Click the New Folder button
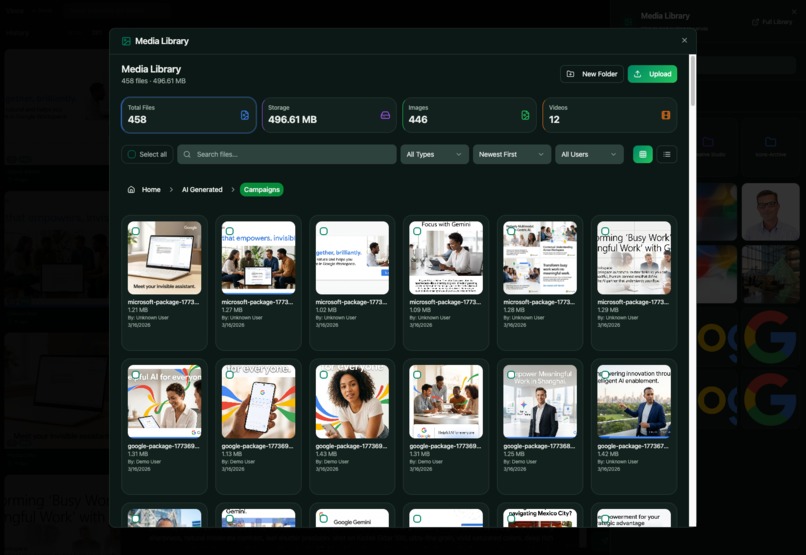Viewport: 806px width, 555px height. (x=592, y=74)
